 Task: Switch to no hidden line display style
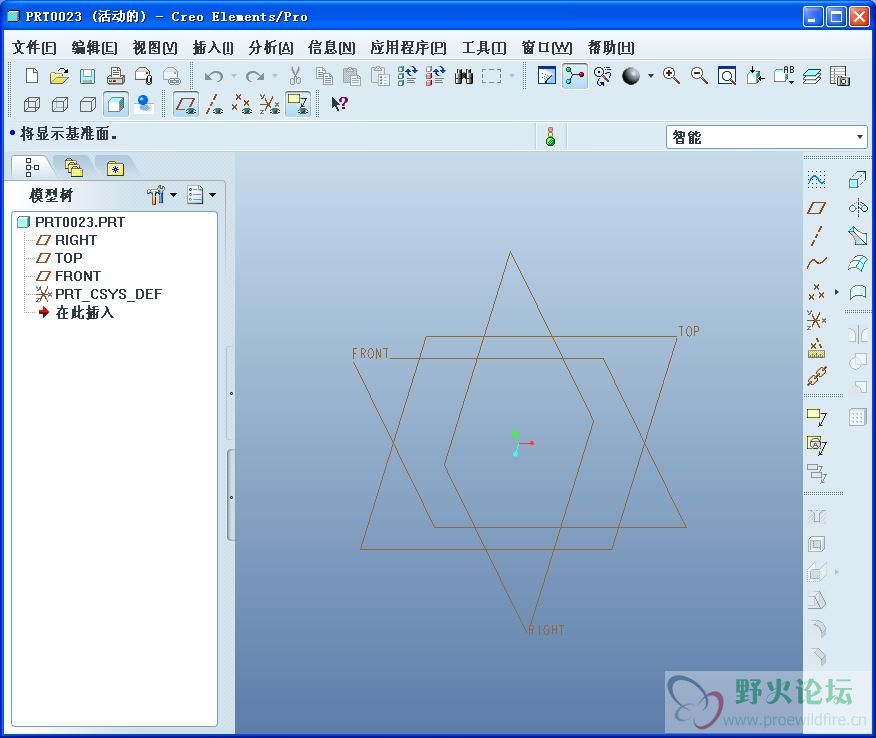click(x=88, y=104)
